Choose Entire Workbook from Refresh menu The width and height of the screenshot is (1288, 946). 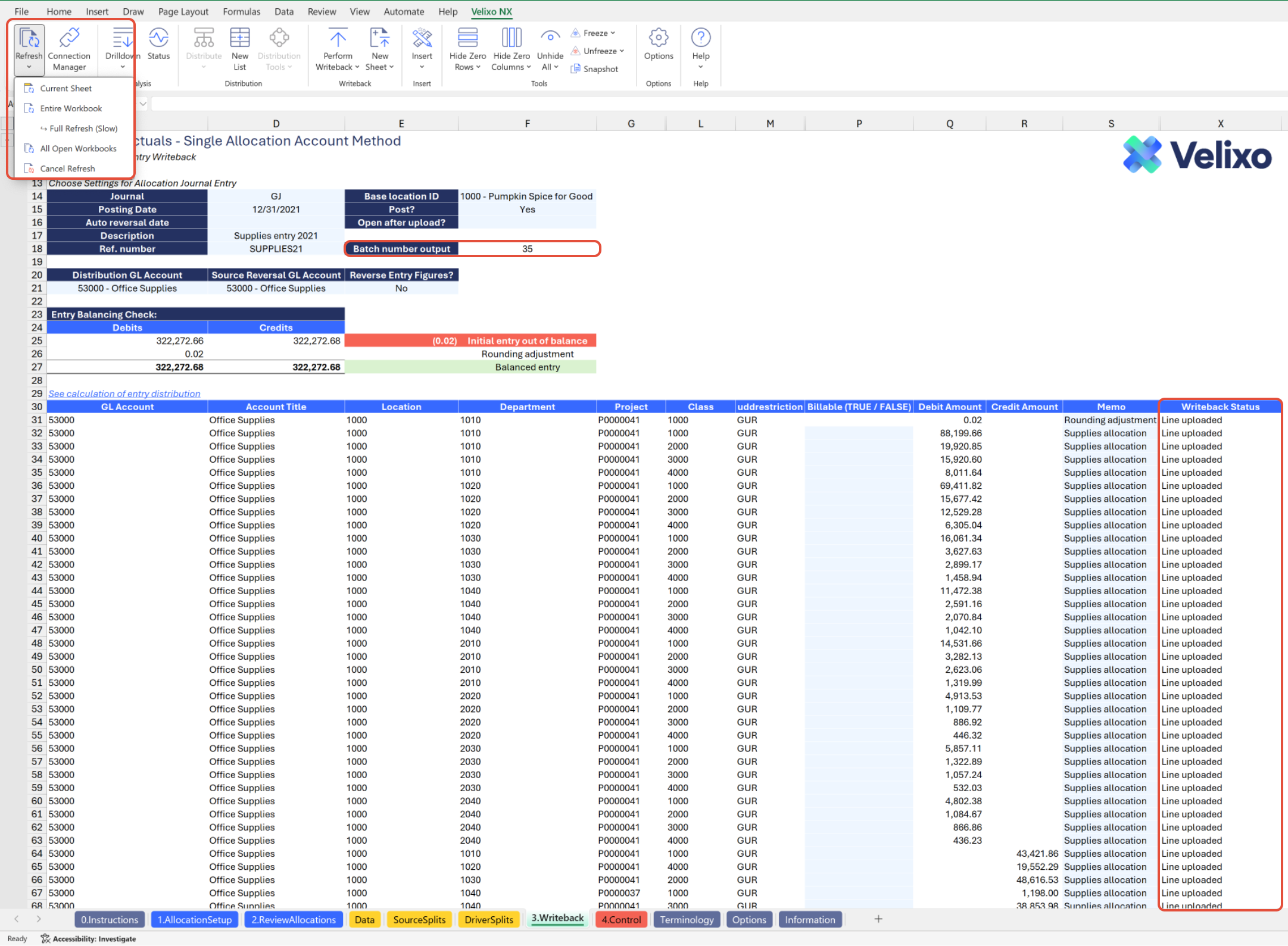coord(71,108)
